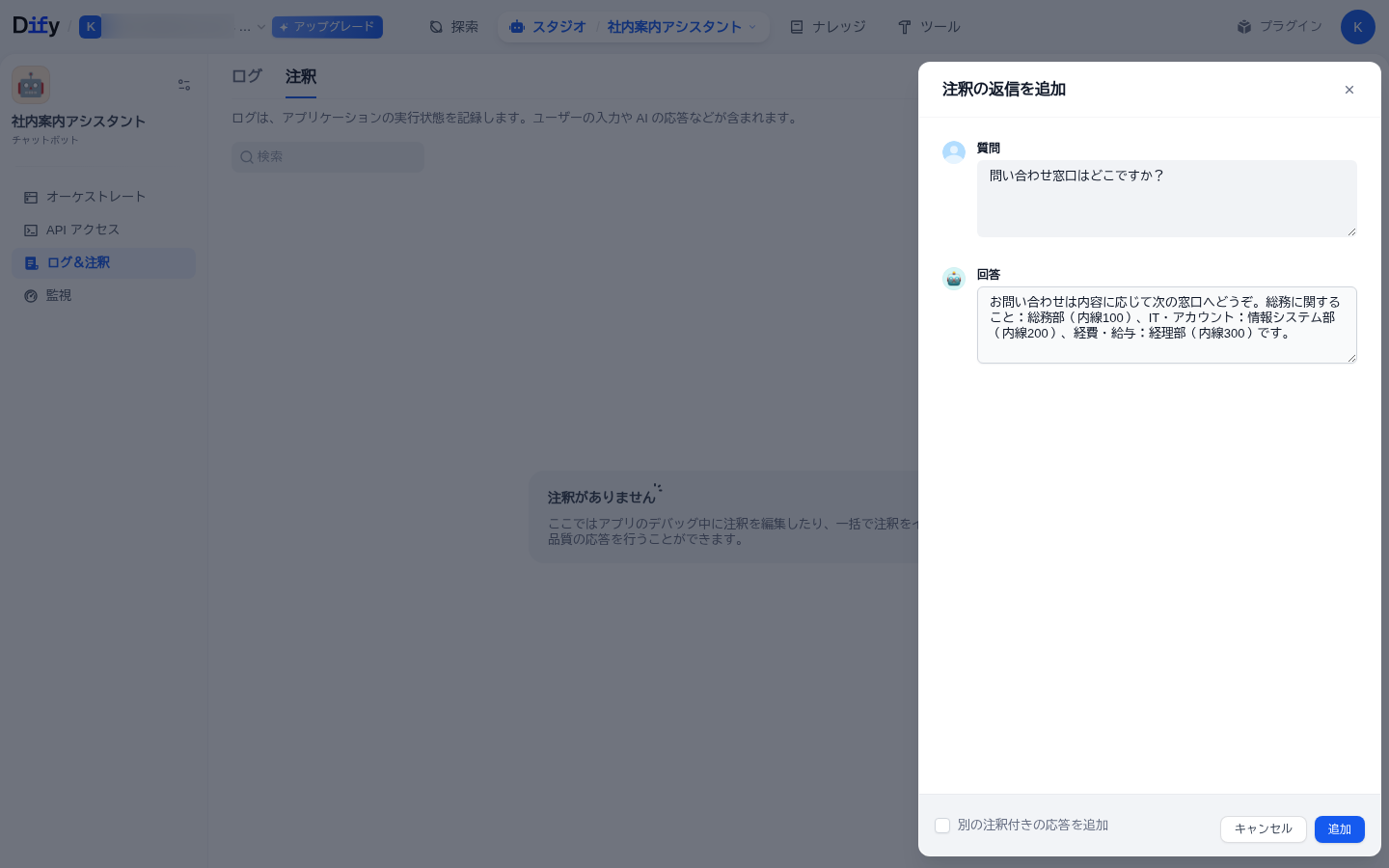Focus the 質問 text area
The image size is (1389, 868).
click(x=1166, y=199)
